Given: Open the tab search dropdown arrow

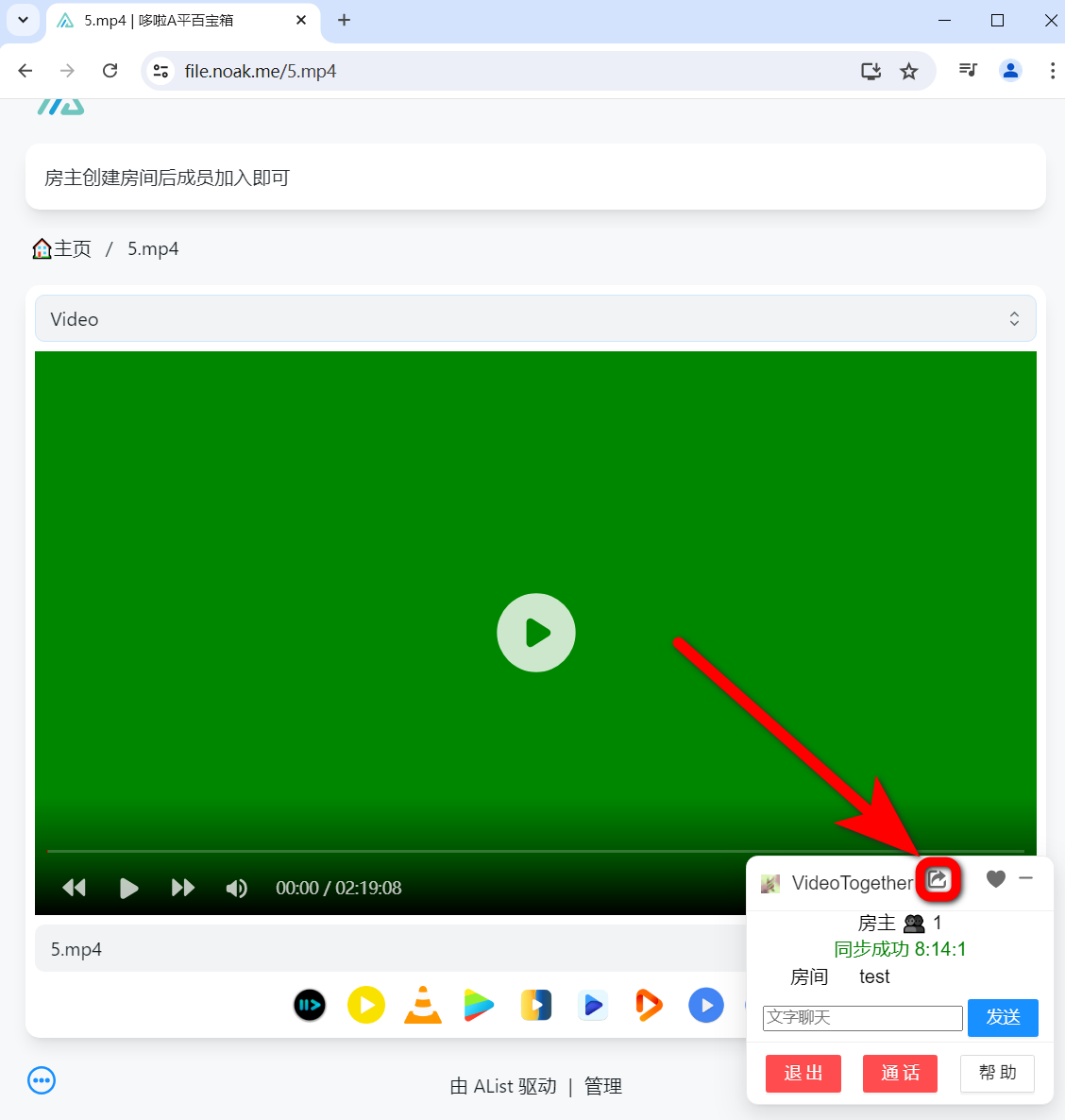Looking at the screenshot, I should tap(24, 20).
